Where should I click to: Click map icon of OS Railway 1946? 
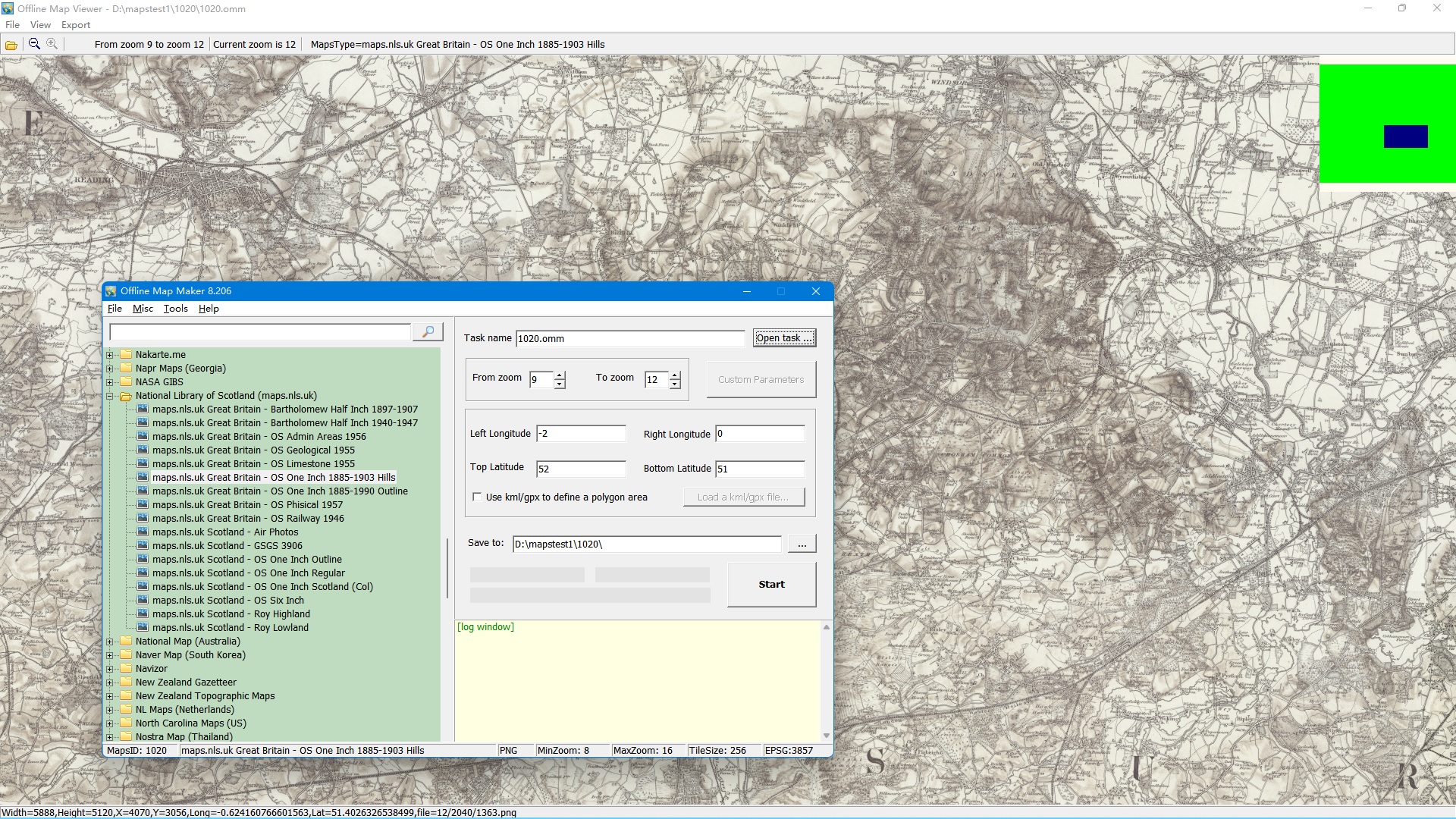tap(143, 518)
